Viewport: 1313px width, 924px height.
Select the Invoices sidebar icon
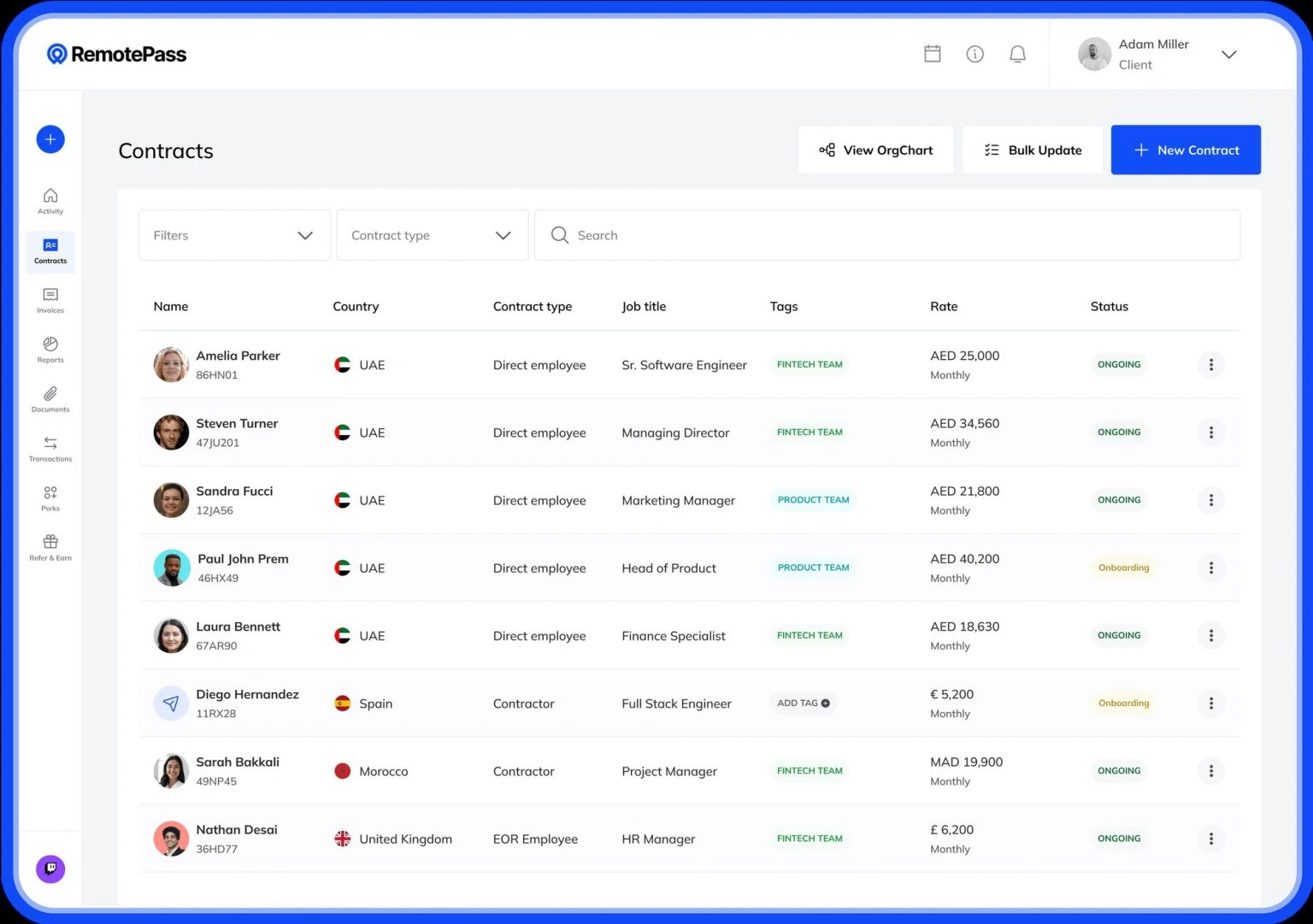click(x=50, y=301)
